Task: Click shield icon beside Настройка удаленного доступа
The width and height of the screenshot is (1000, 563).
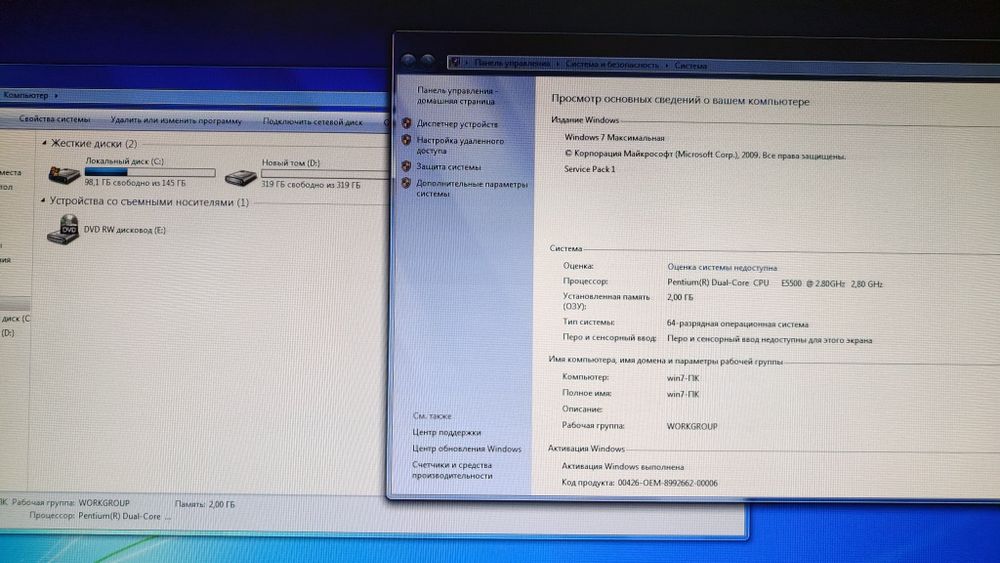Action: click(406, 140)
